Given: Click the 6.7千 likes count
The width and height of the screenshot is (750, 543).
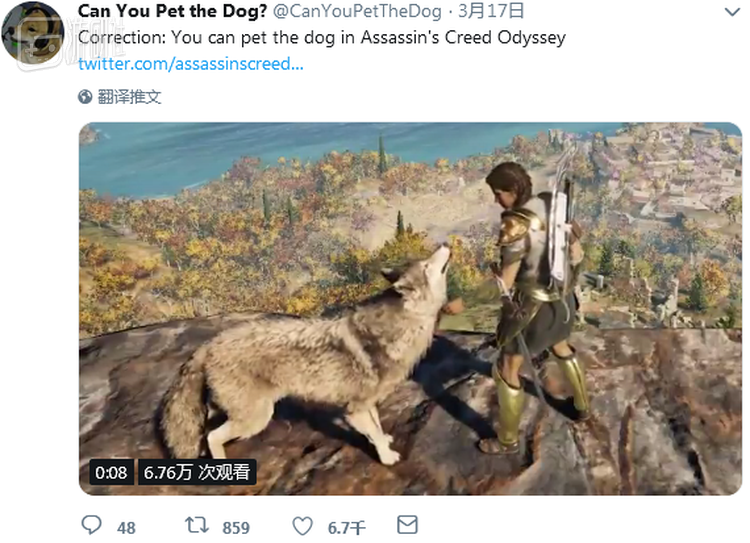Looking at the screenshot, I should coord(346,528).
